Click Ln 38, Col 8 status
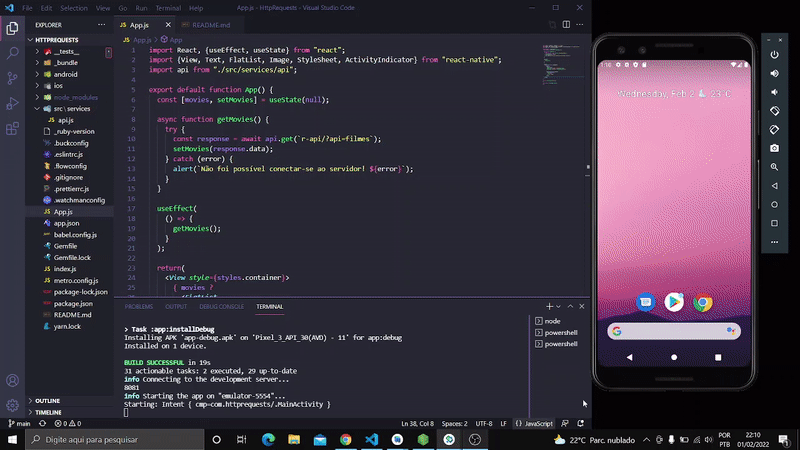Image resolution: width=800 pixels, height=450 pixels. pos(417,423)
